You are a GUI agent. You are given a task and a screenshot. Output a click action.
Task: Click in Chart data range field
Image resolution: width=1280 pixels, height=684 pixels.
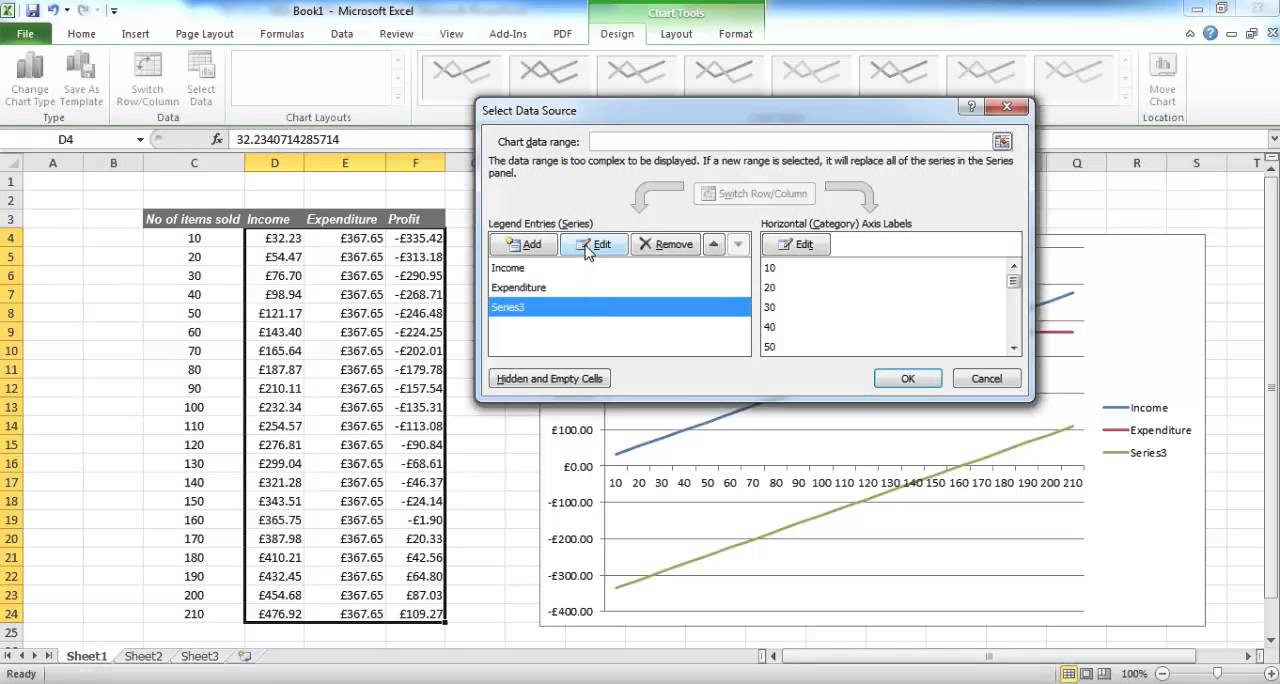(790, 142)
